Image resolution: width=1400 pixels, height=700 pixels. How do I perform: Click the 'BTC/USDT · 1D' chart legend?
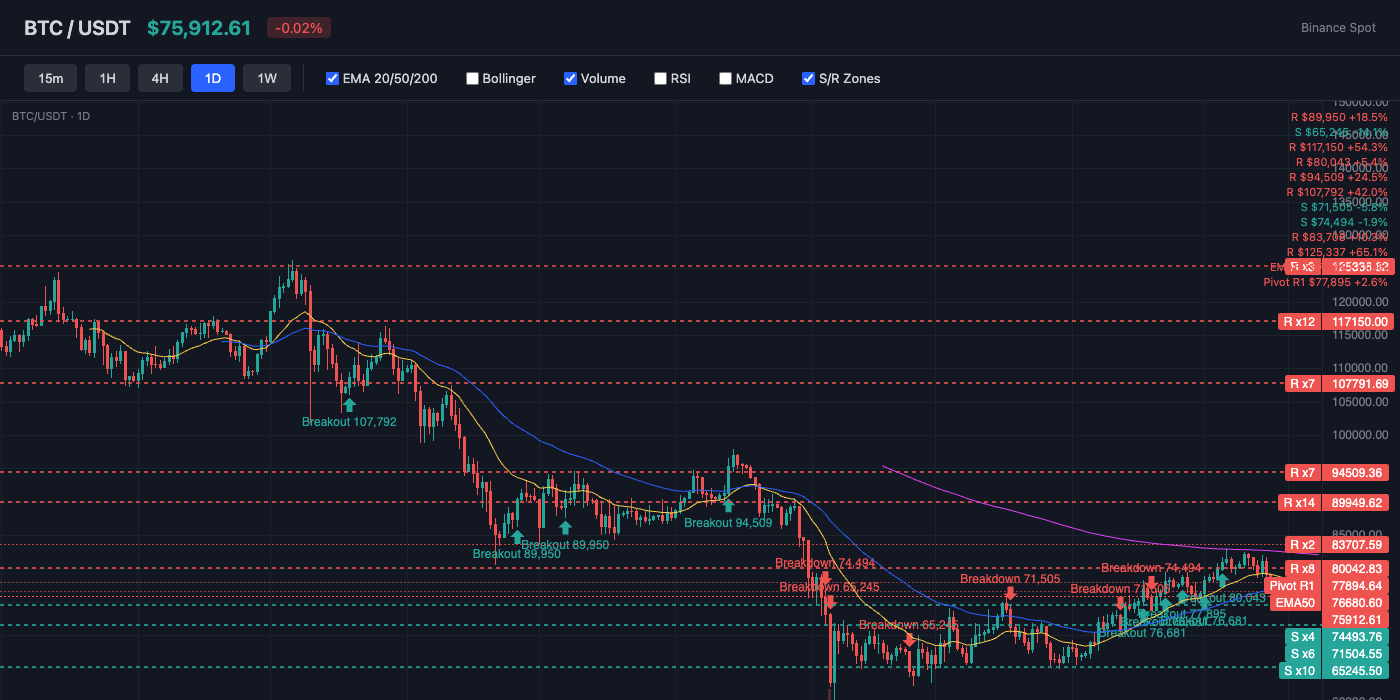(x=51, y=116)
